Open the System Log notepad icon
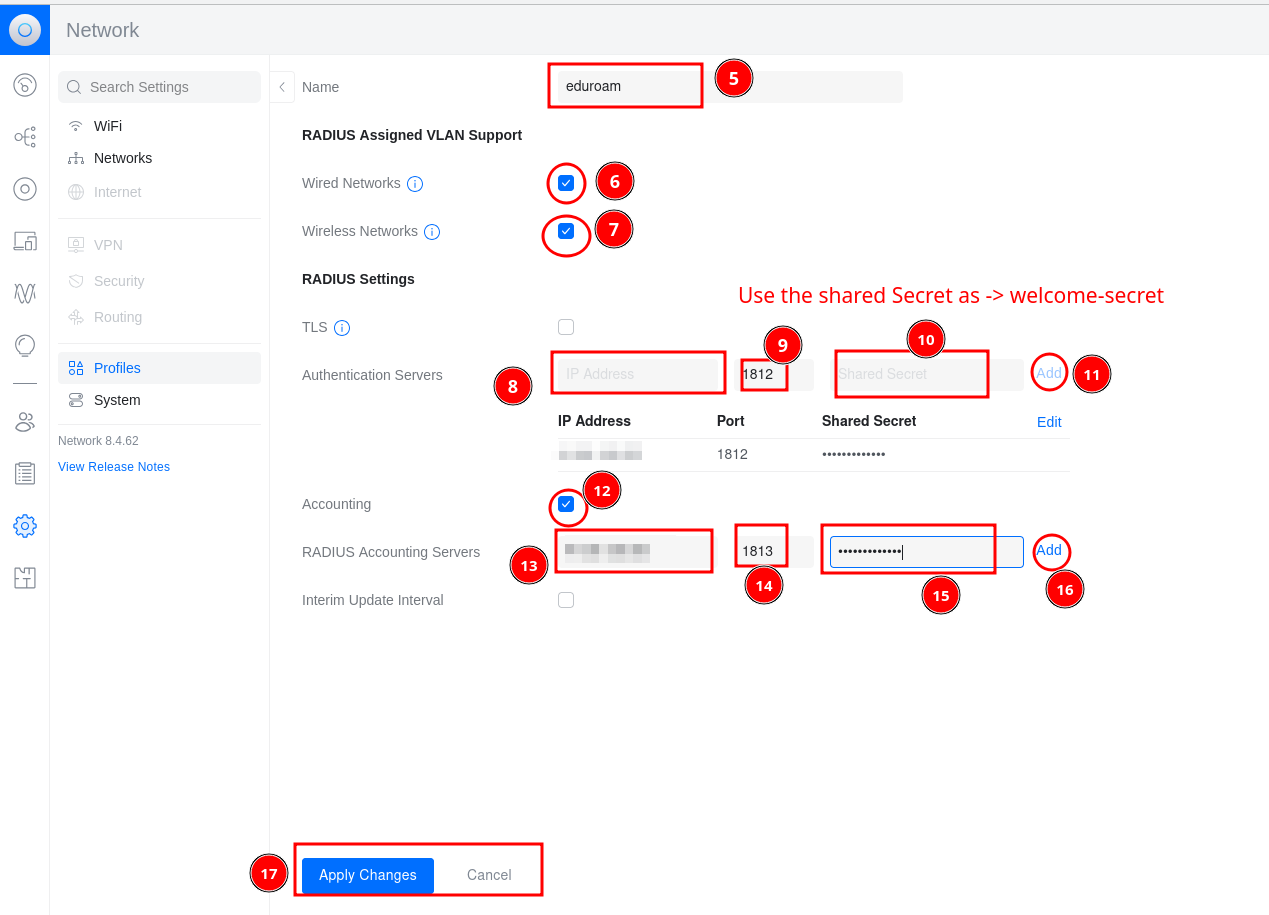The width and height of the screenshot is (1269, 915). coord(25,473)
